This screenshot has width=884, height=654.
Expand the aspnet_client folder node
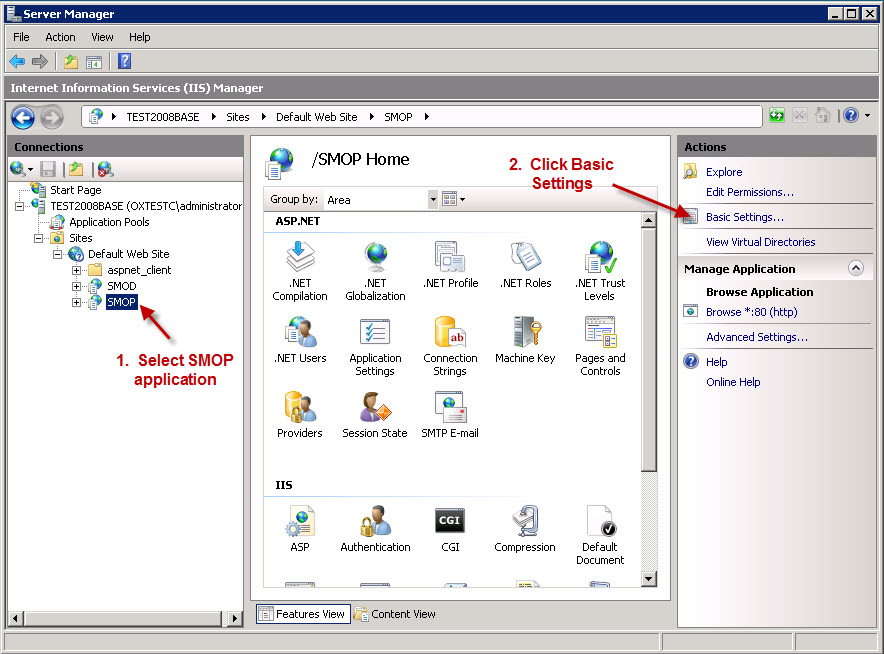click(x=76, y=271)
